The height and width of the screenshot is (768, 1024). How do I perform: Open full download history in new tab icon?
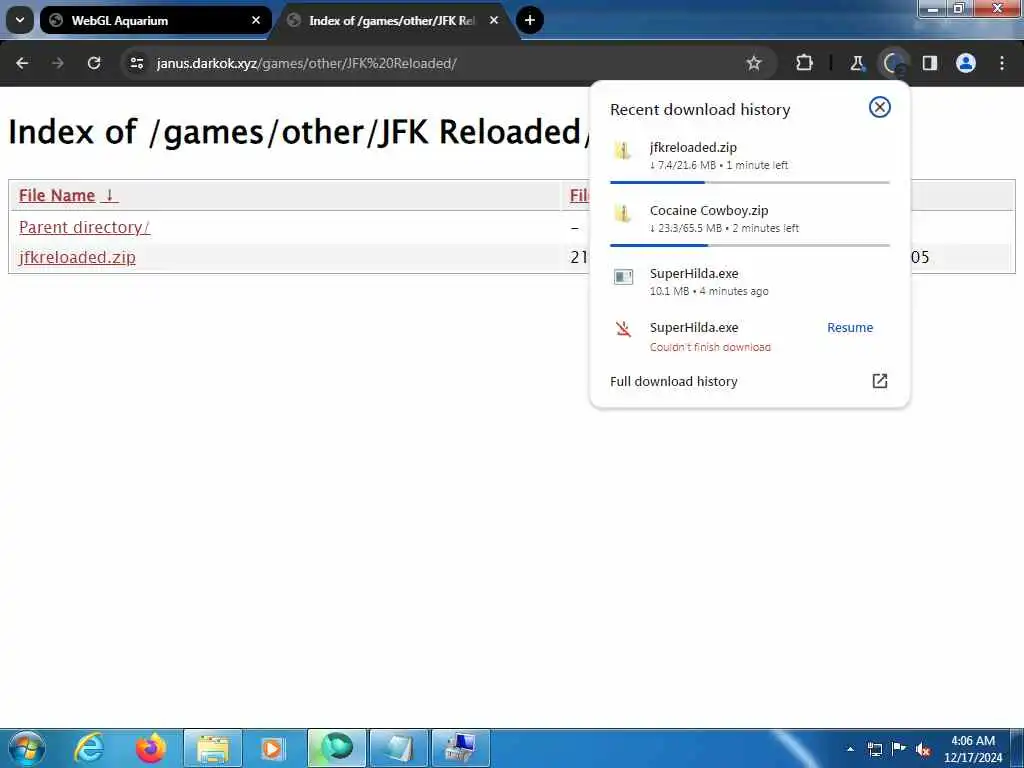[880, 381]
